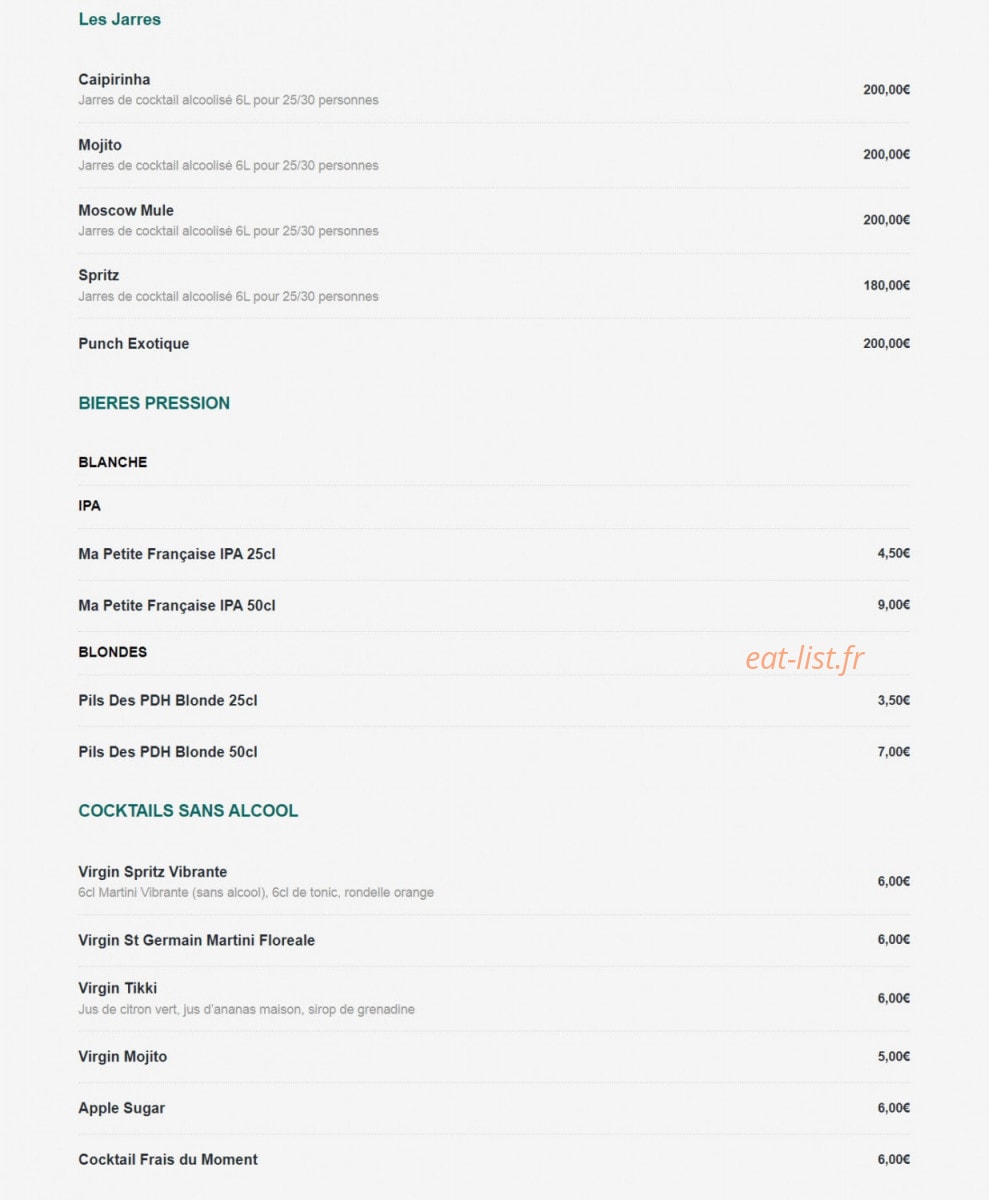Click Pils Des PDH Blonde 25cl
The image size is (989, 1200).
(494, 701)
